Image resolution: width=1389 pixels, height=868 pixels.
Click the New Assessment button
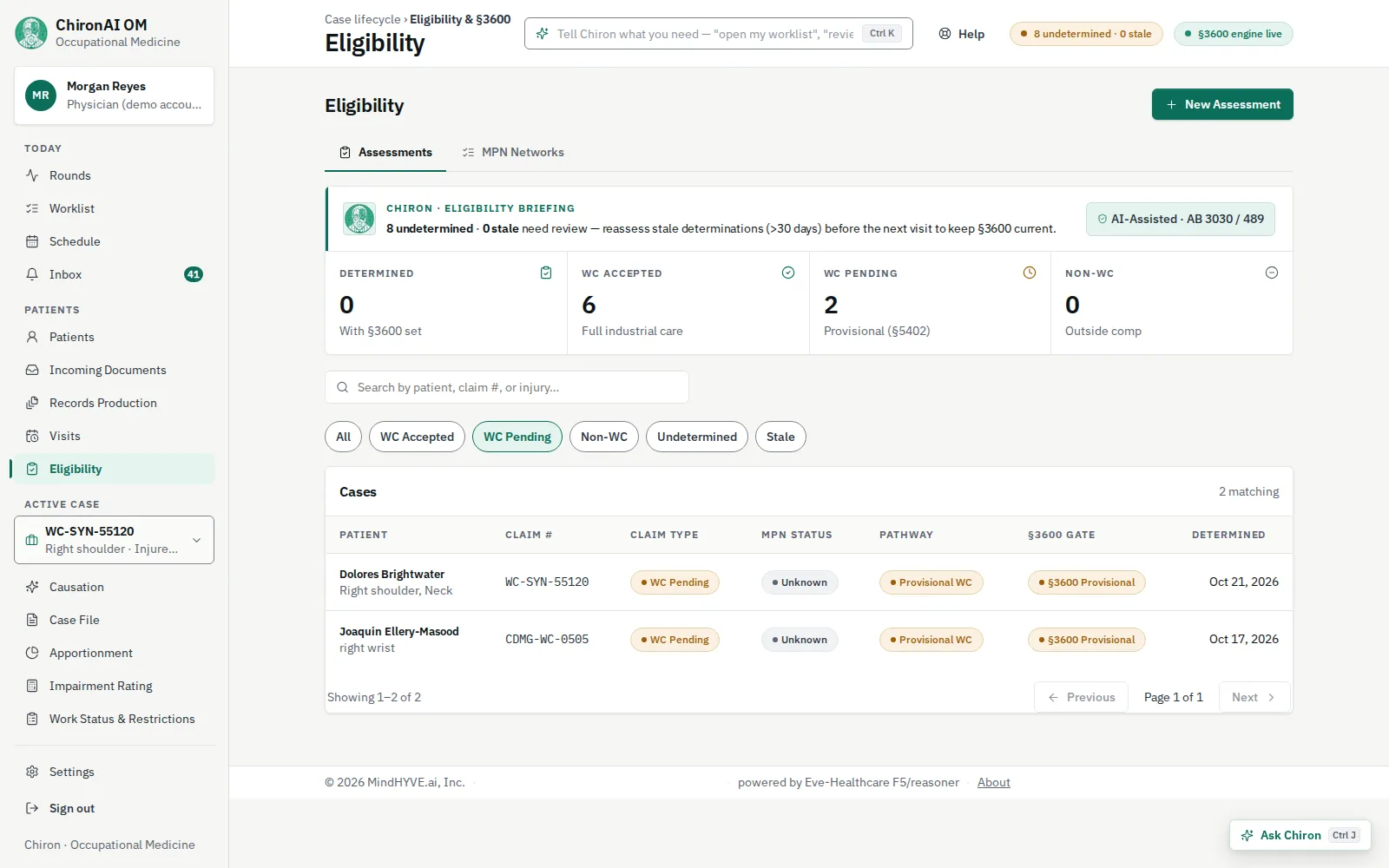[x=1222, y=104]
